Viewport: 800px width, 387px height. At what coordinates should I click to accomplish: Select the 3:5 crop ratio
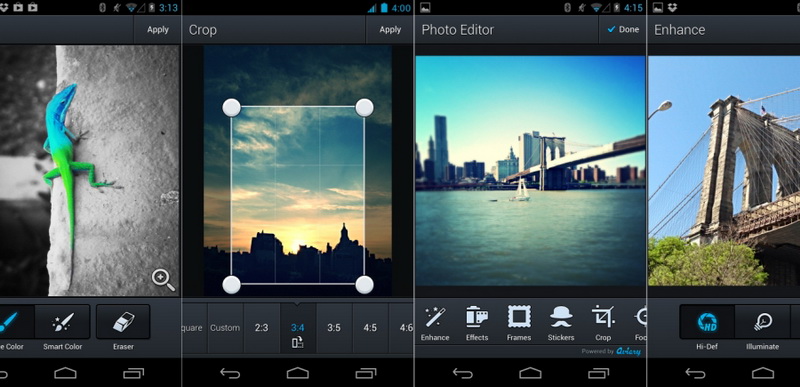pyautogui.click(x=334, y=328)
